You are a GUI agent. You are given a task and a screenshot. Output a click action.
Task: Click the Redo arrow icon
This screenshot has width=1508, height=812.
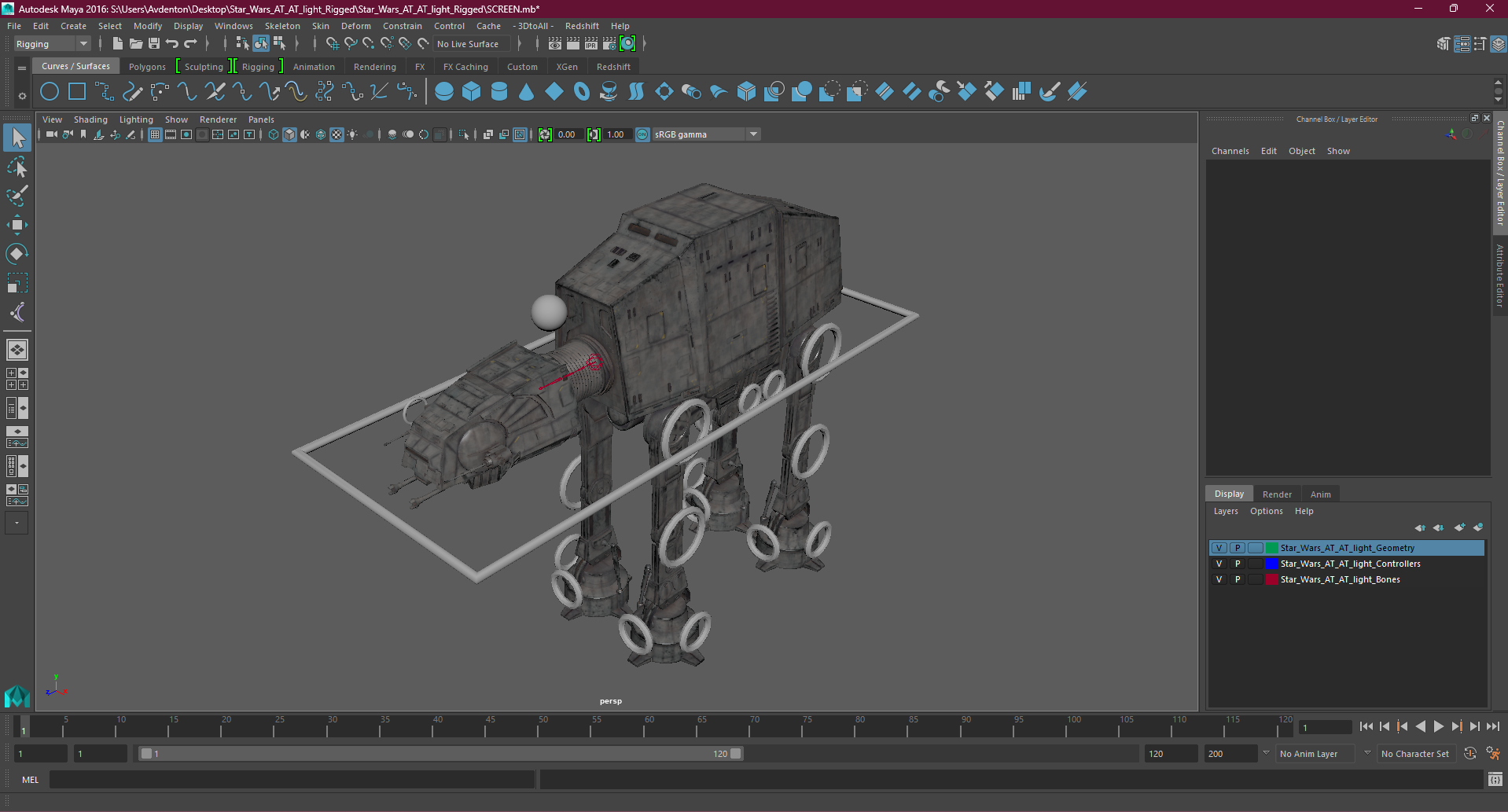pyautogui.click(x=190, y=44)
